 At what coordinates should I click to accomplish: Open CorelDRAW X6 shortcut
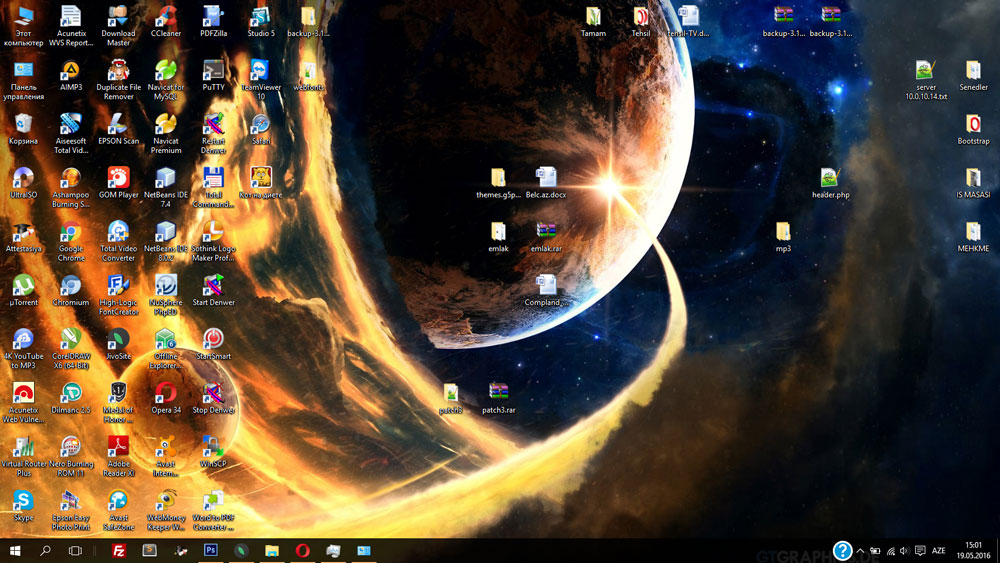tap(71, 349)
